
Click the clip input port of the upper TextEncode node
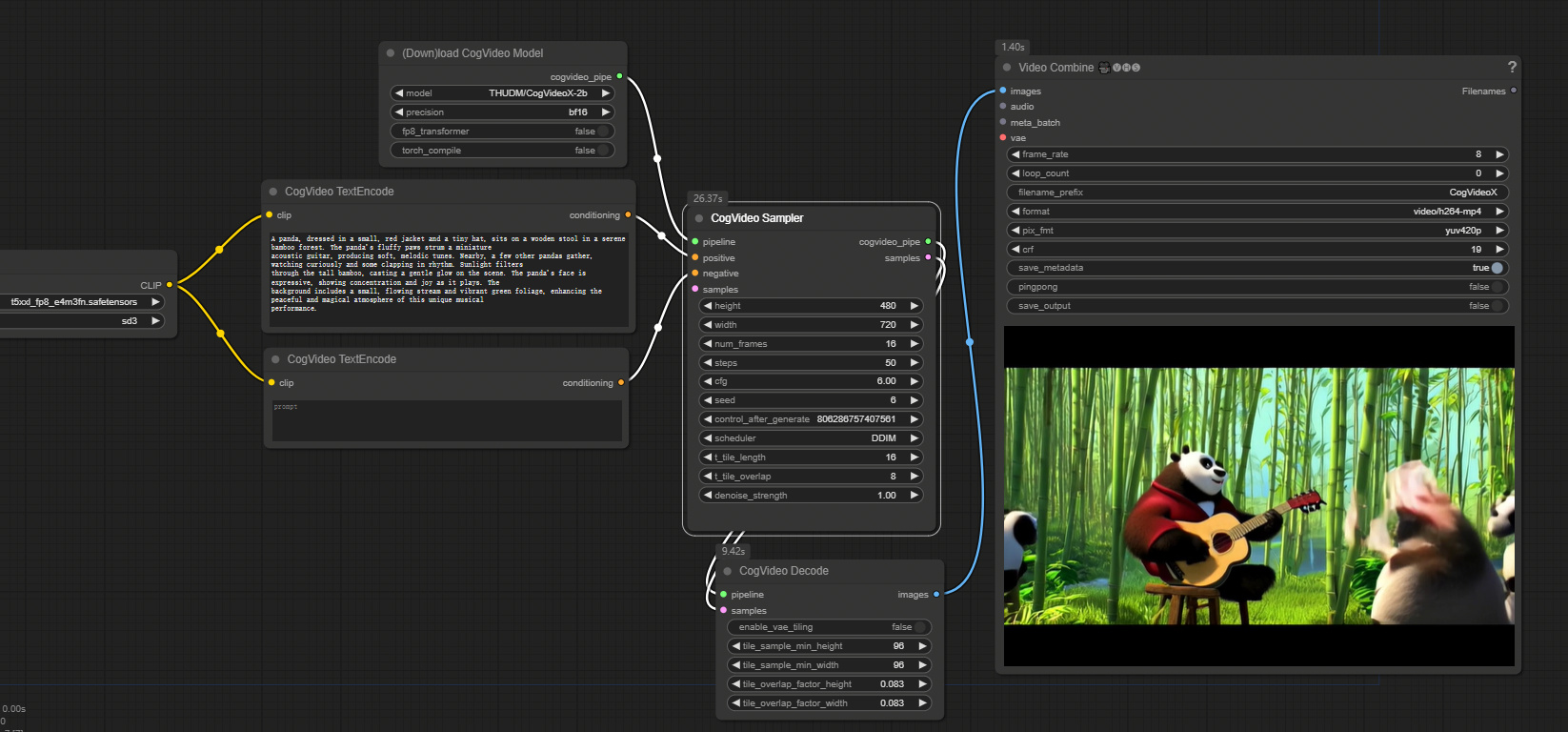coord(270,215)
